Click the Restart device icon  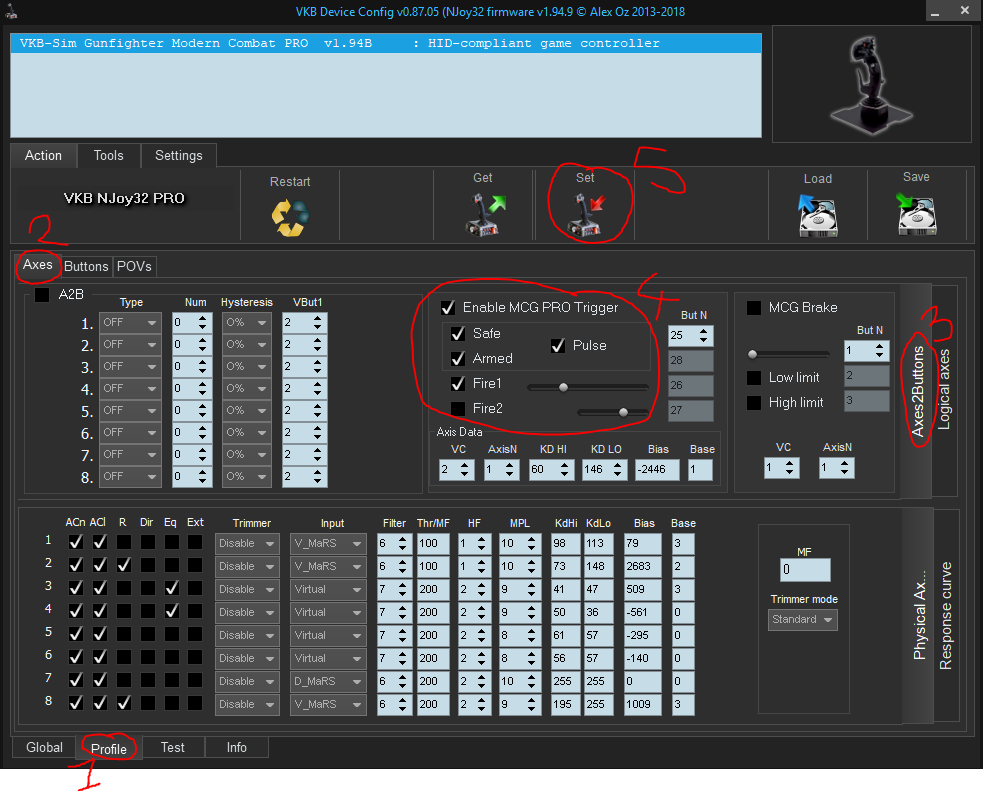(290, 217)
